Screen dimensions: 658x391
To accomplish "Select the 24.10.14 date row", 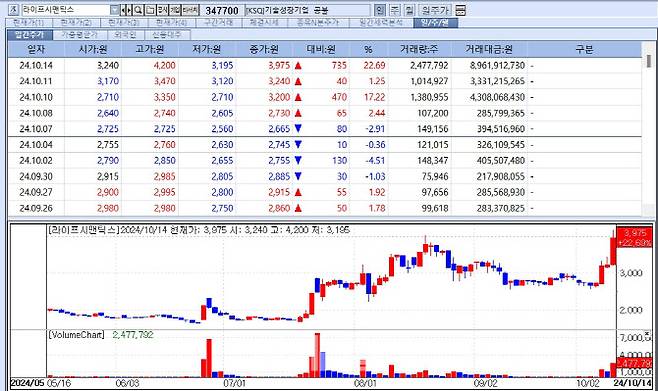I will [x=325, y=65].
